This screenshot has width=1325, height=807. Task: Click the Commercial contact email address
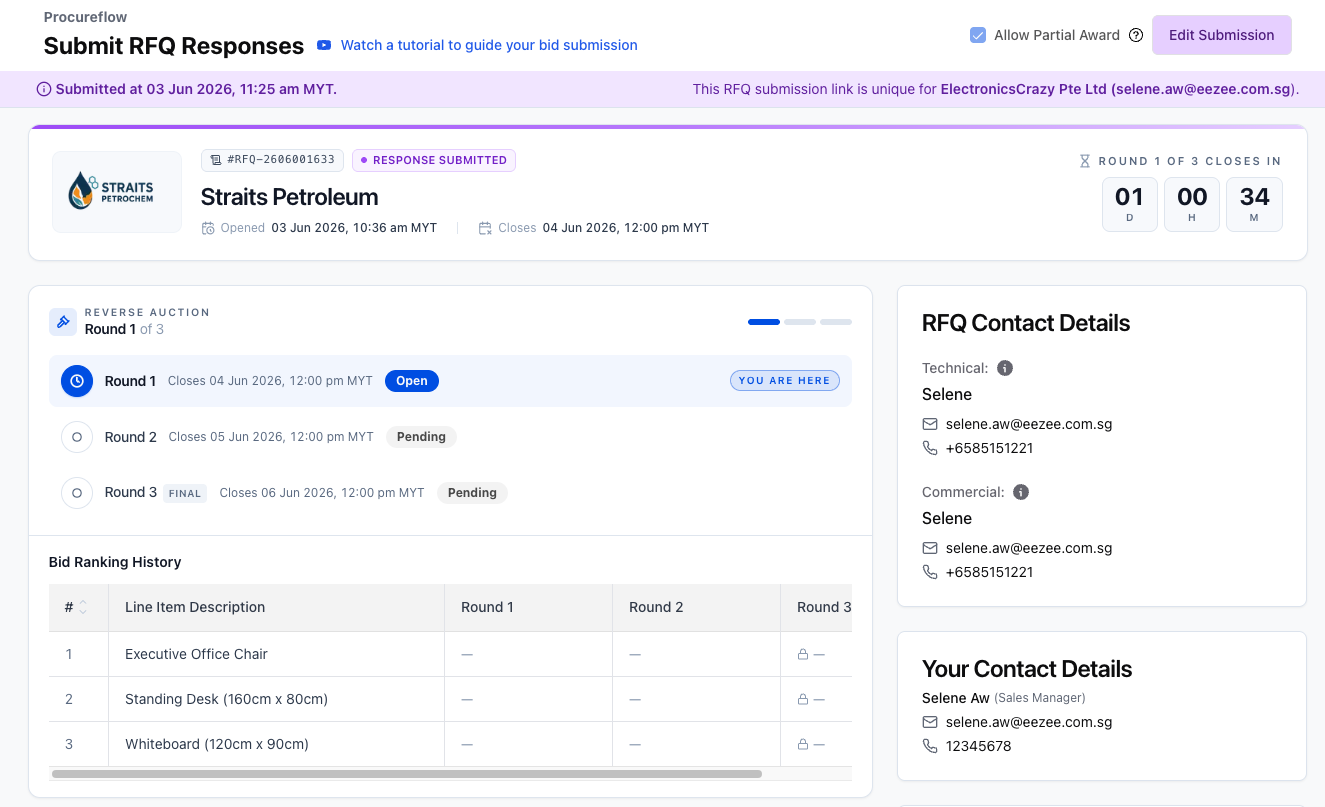(1029, 548)
